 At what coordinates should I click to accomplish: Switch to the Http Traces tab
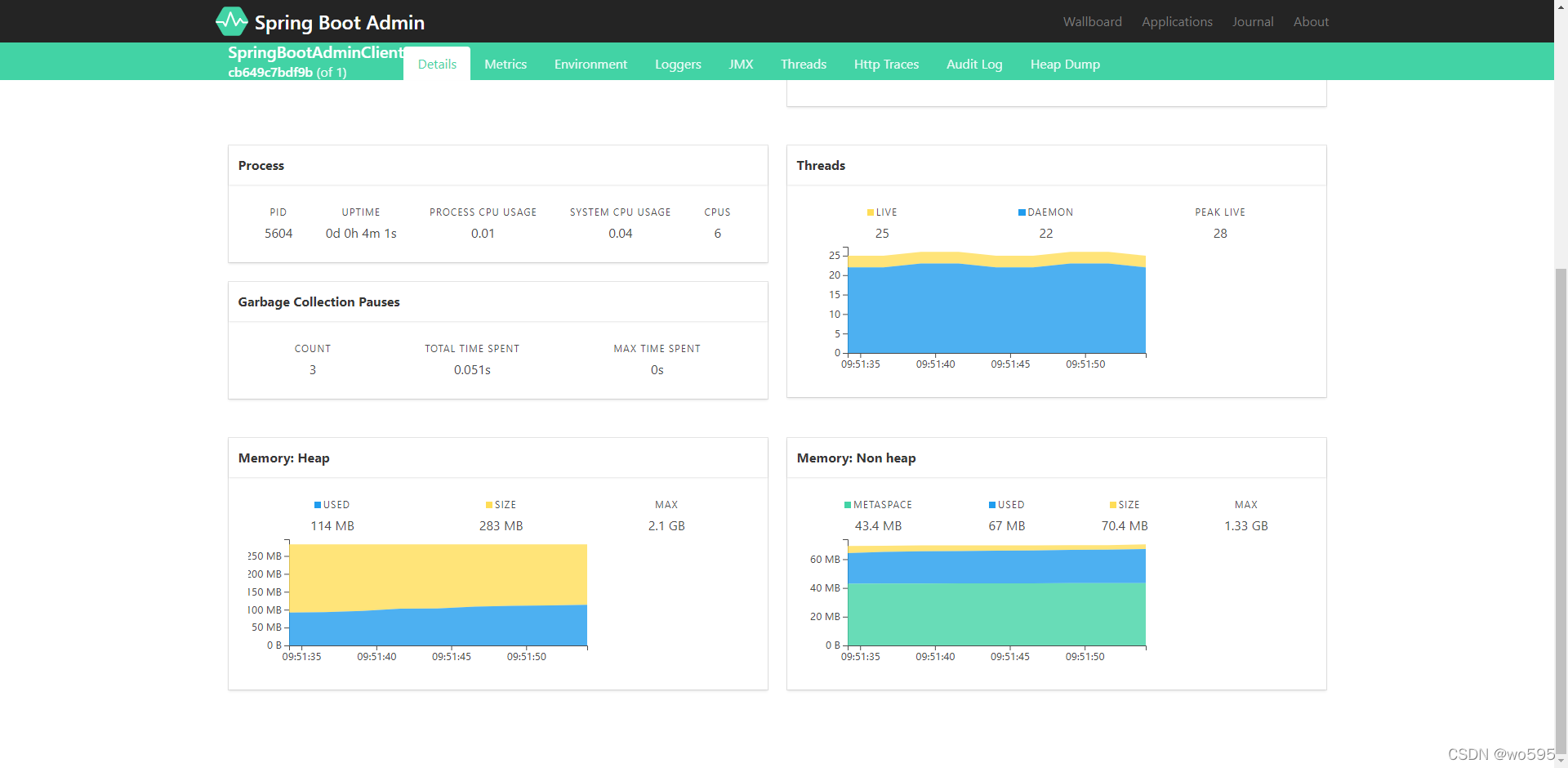[x=886, y=64]
